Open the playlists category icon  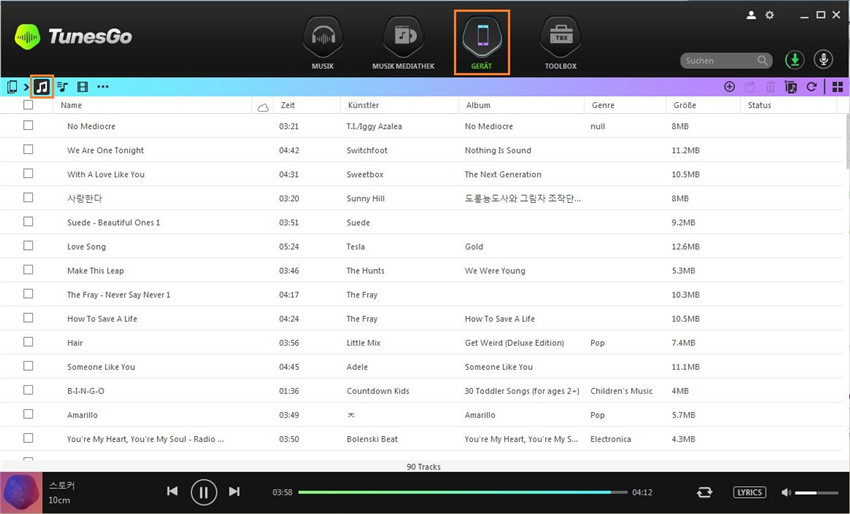click(x=63, y=87)
